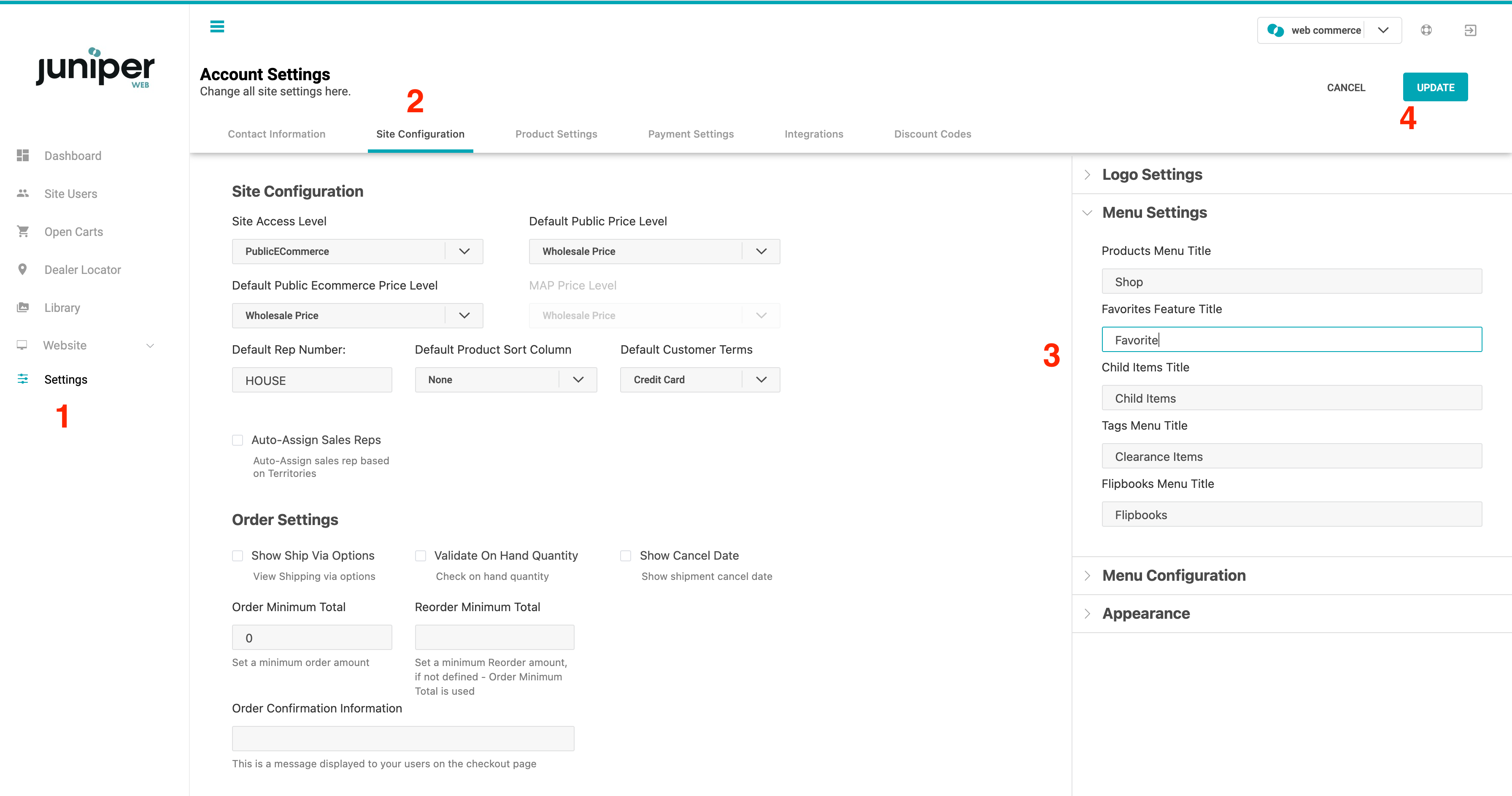Viewport: 1512px width, 796px height.
Task: Check the Show Ship Via Options box
Action: point(238,556)
